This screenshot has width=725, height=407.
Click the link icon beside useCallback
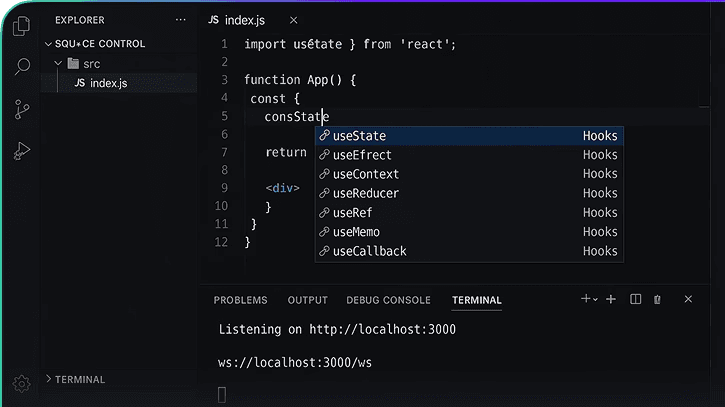pos(325,251)
